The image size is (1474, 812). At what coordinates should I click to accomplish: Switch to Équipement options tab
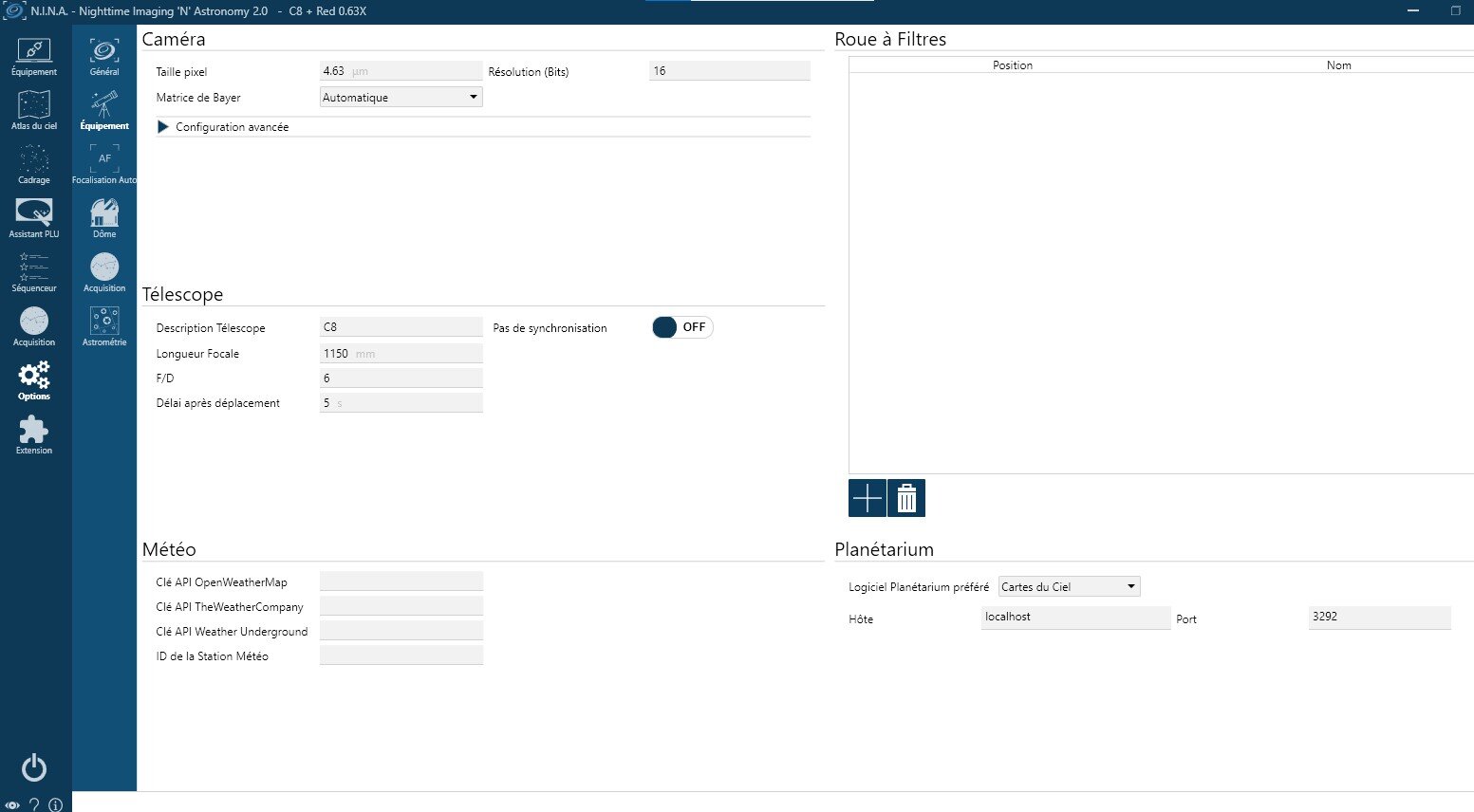[104, 111]
